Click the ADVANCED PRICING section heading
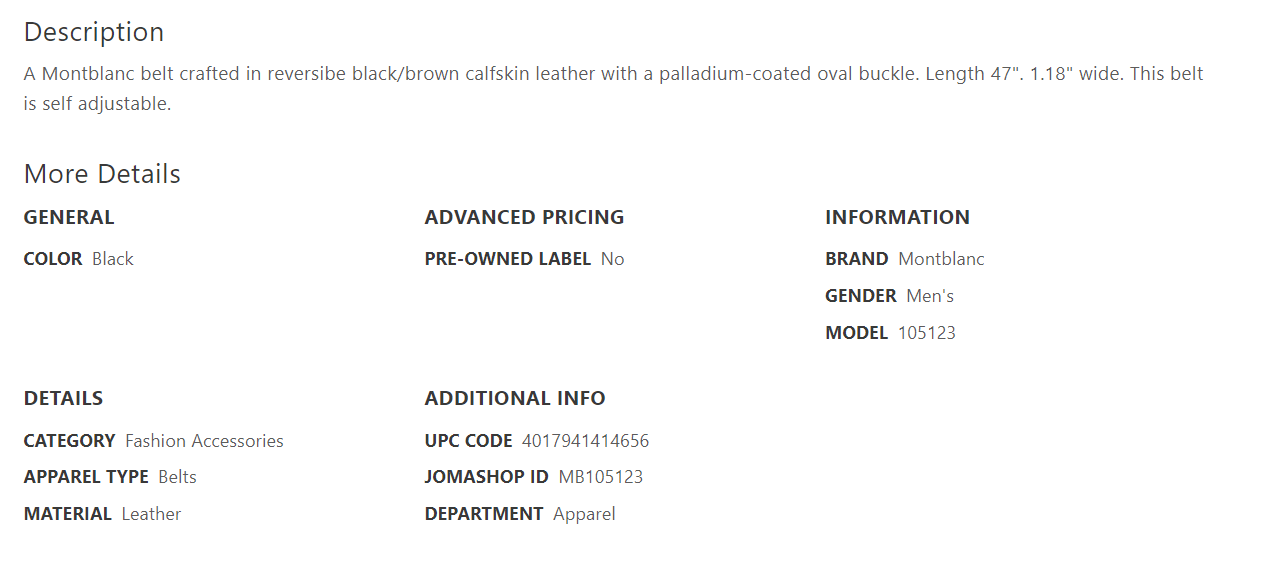Screen dimensions: 1265x574 524,217
